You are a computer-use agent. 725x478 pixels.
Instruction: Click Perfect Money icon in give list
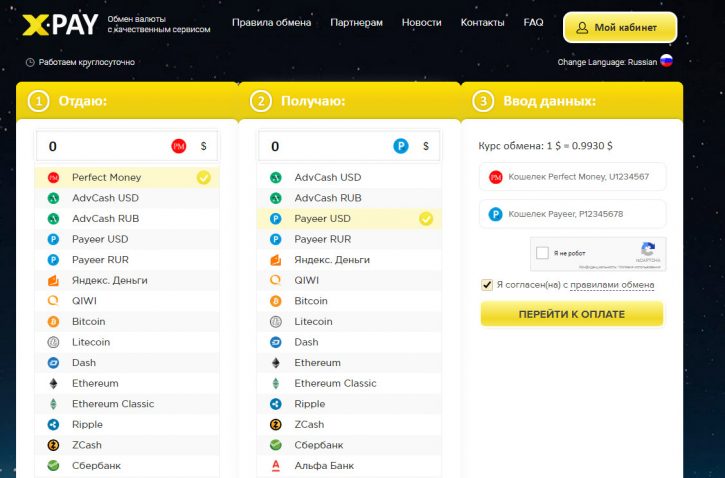(x=53, y=178)
